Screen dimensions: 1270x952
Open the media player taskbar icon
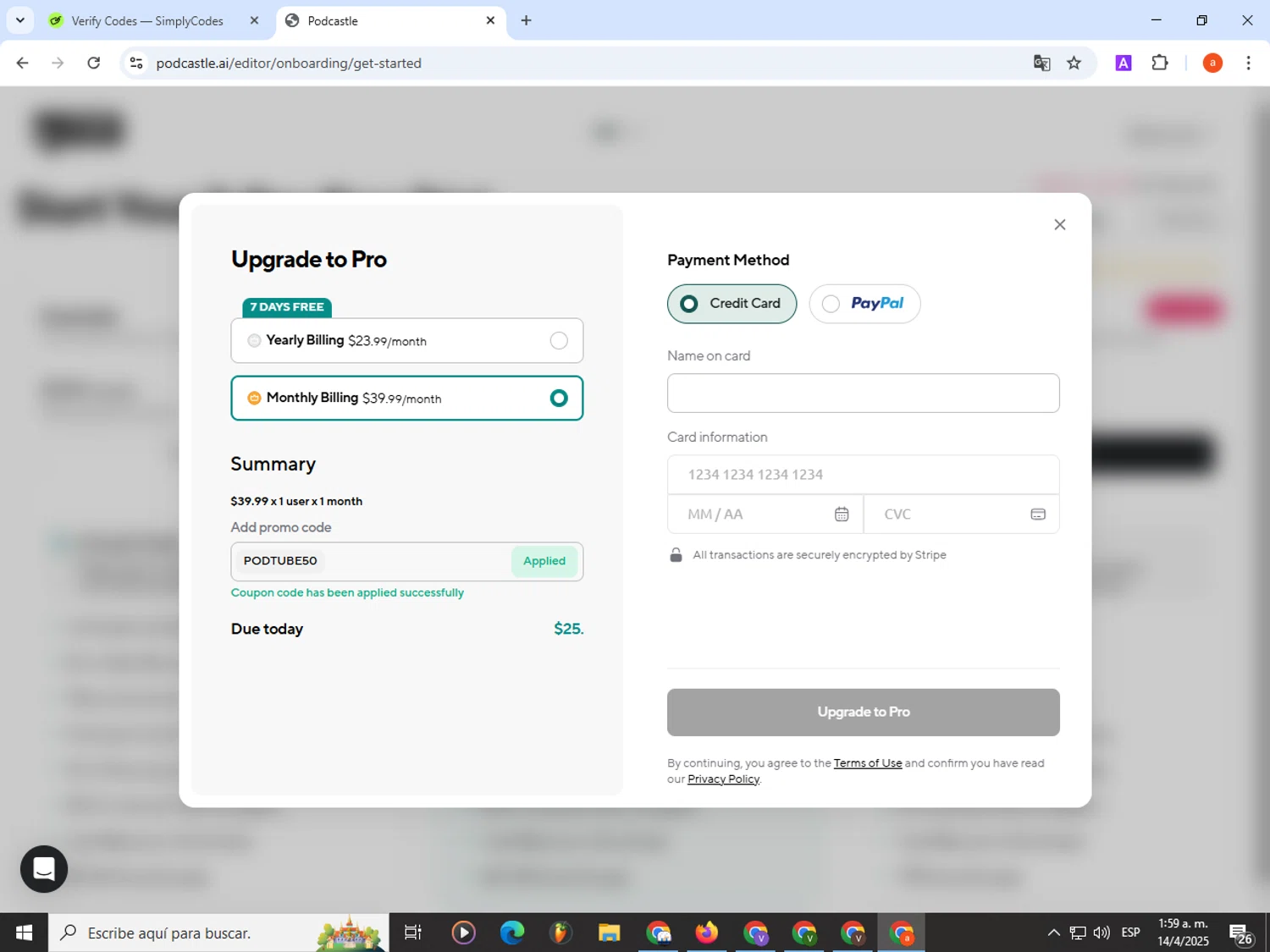tap(463, 933)
